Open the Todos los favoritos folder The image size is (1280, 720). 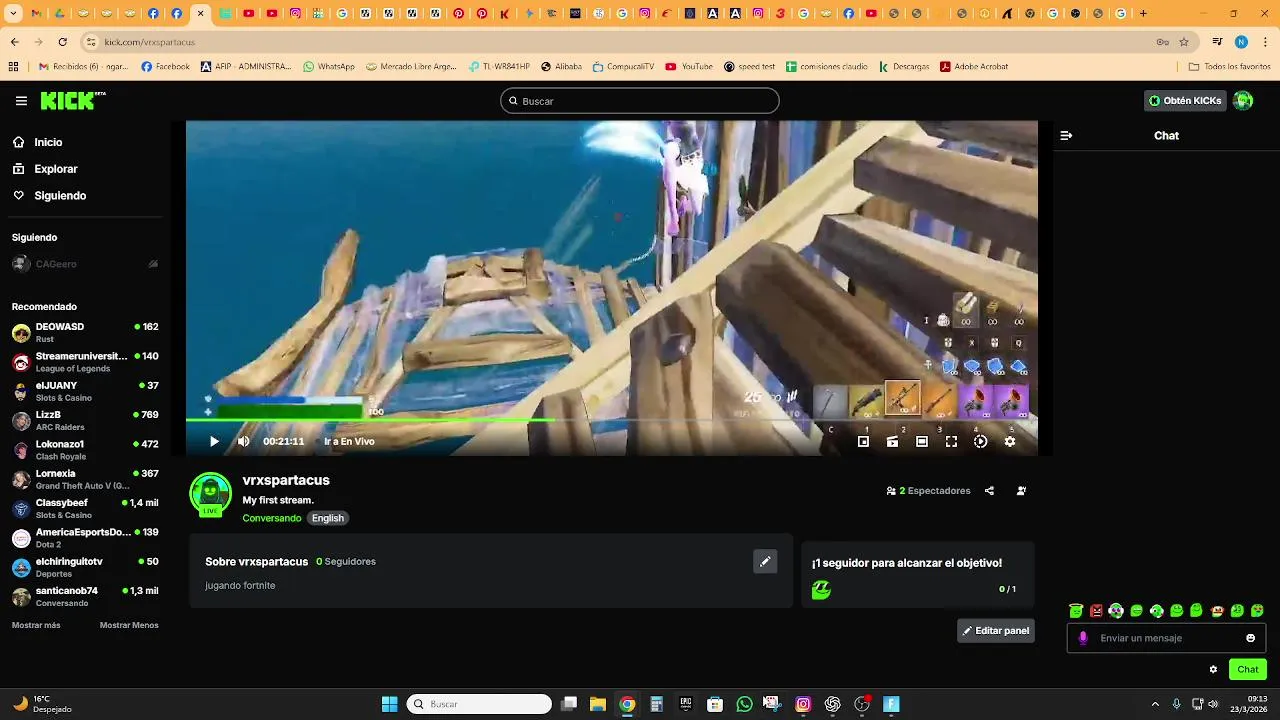[1229, 67]
